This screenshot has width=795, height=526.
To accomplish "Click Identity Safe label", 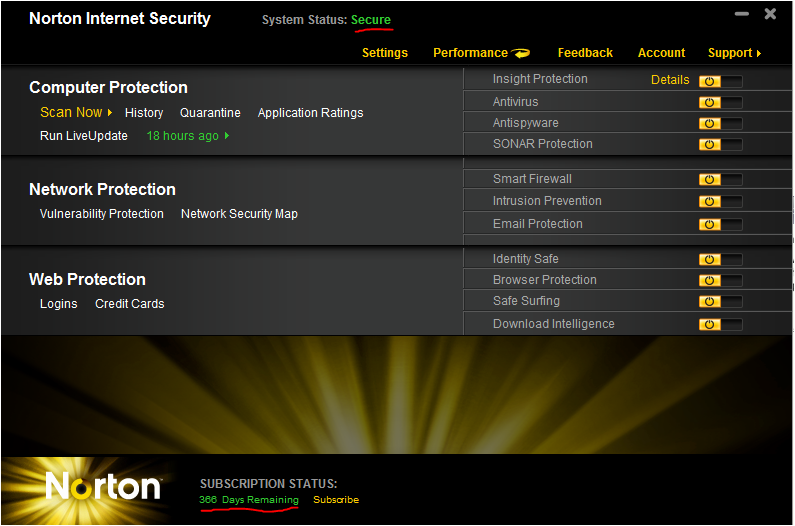I will (x=525, y=259).
